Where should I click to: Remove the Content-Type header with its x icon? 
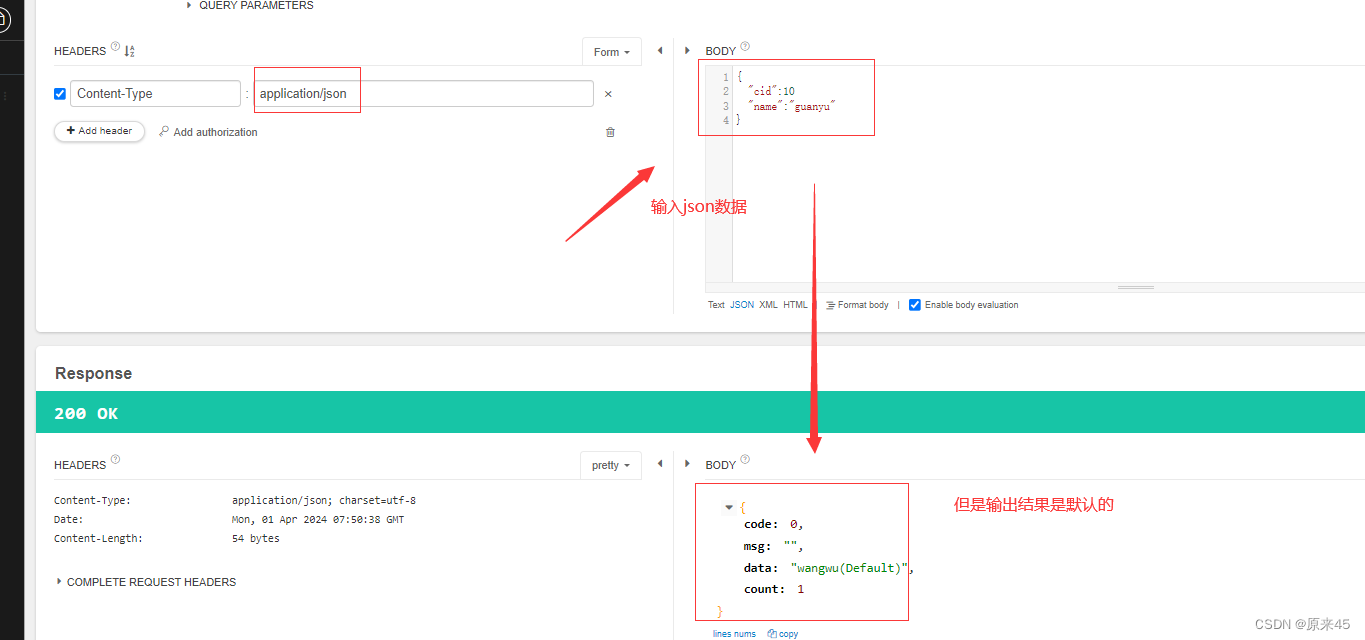608,94
